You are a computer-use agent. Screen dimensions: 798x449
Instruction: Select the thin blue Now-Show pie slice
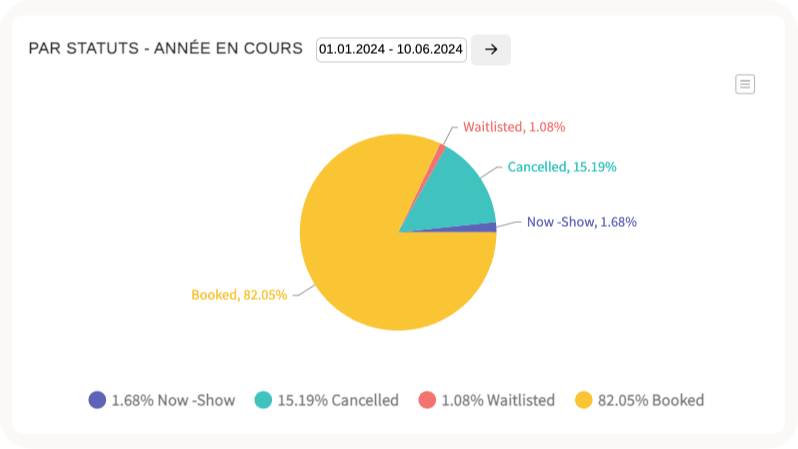(x=480, y=227)
